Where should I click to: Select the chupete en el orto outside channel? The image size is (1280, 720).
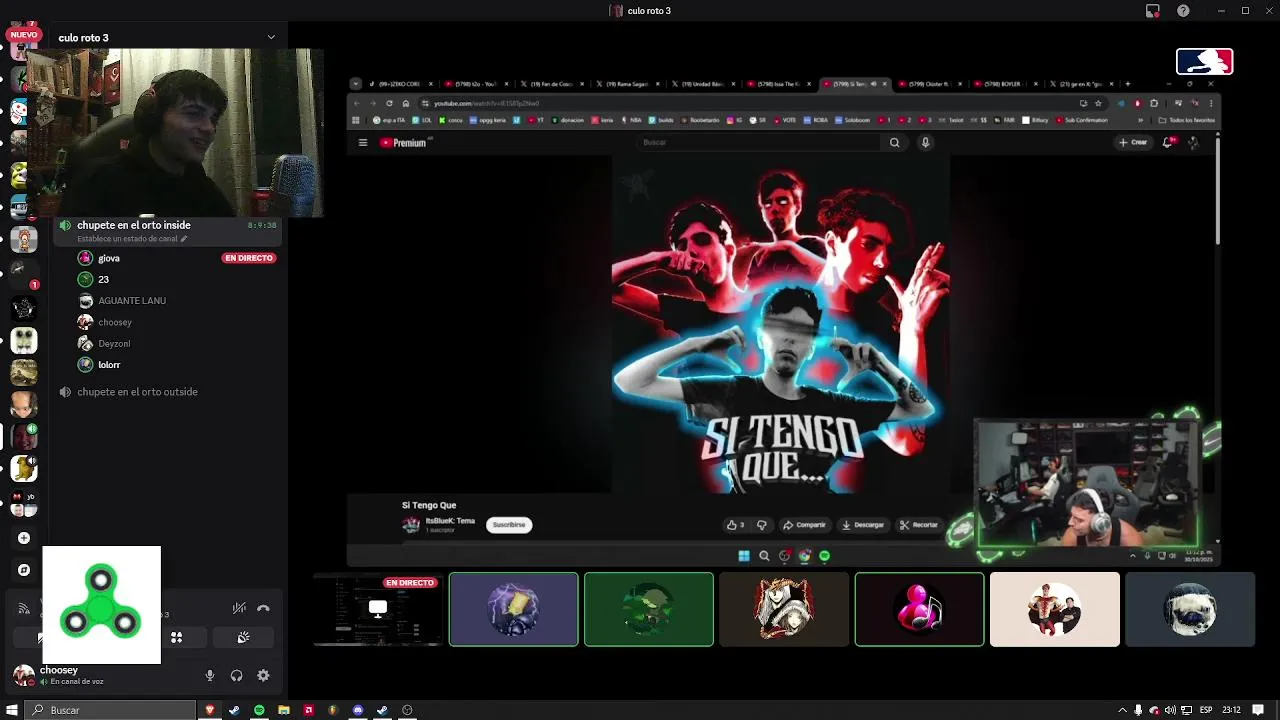[137, 392]
